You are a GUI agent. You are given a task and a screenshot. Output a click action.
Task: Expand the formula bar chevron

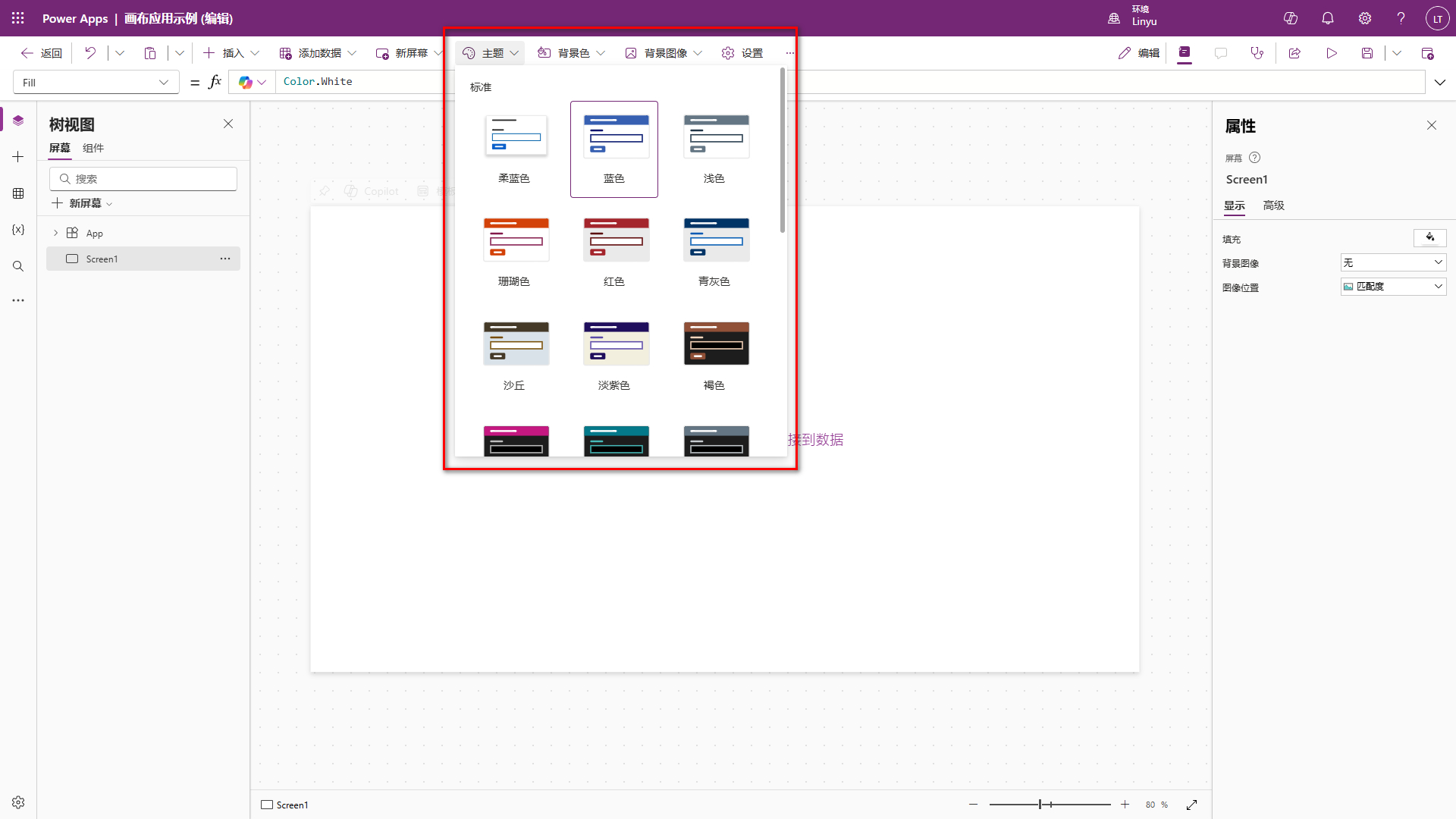(x=1440, y=82)
